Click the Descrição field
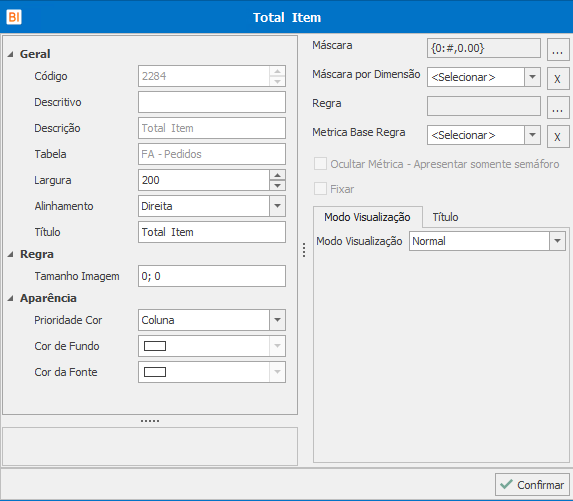Viewport: 573px width, 501px height. pos(212,128)
